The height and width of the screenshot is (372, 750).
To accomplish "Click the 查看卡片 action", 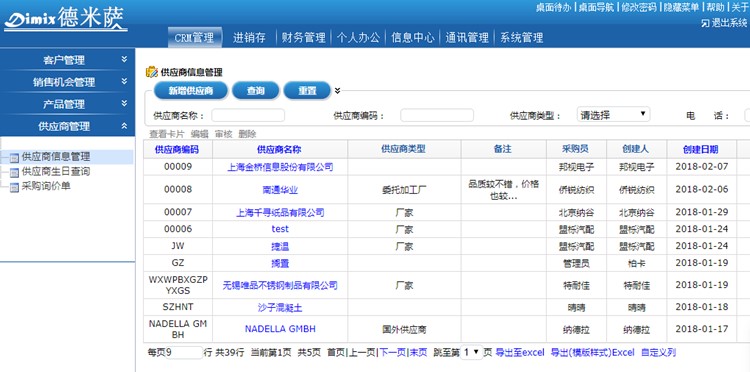I will pyautogui.click(x=166, y=134).
